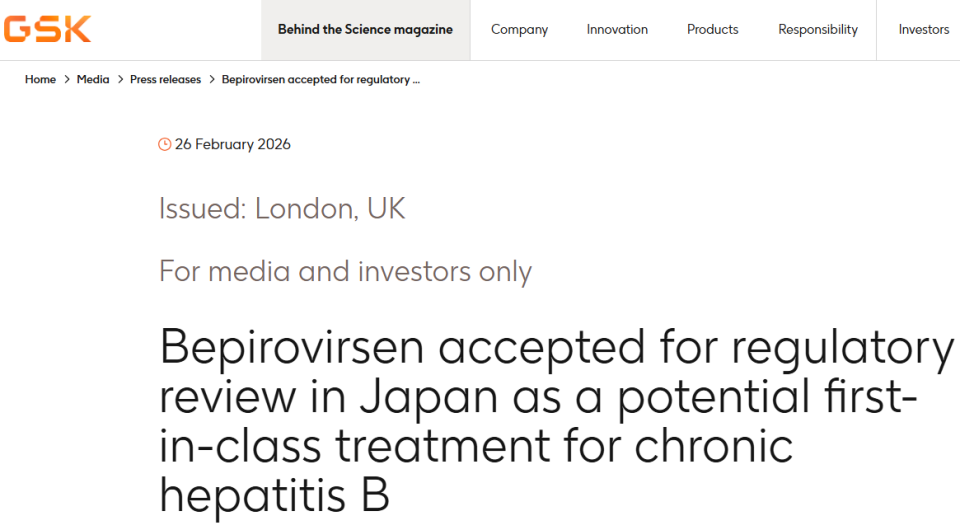Viewport: 960px width, 530px height.
Task: Click 'For media and investors only' text
Action: (x=345, y=271)
